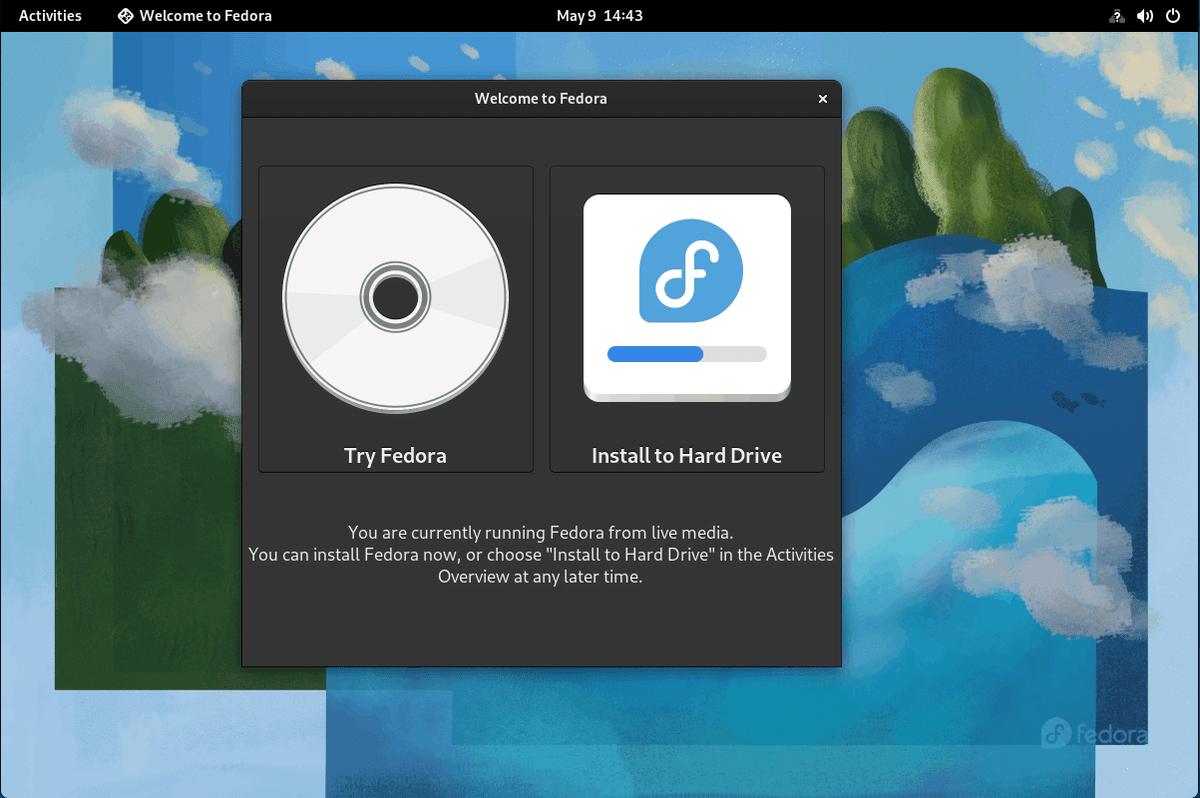Open the clock and calendar at May 9 14:43
The width and height of the screenshot is (1200, 798).
tap(599, 15)
